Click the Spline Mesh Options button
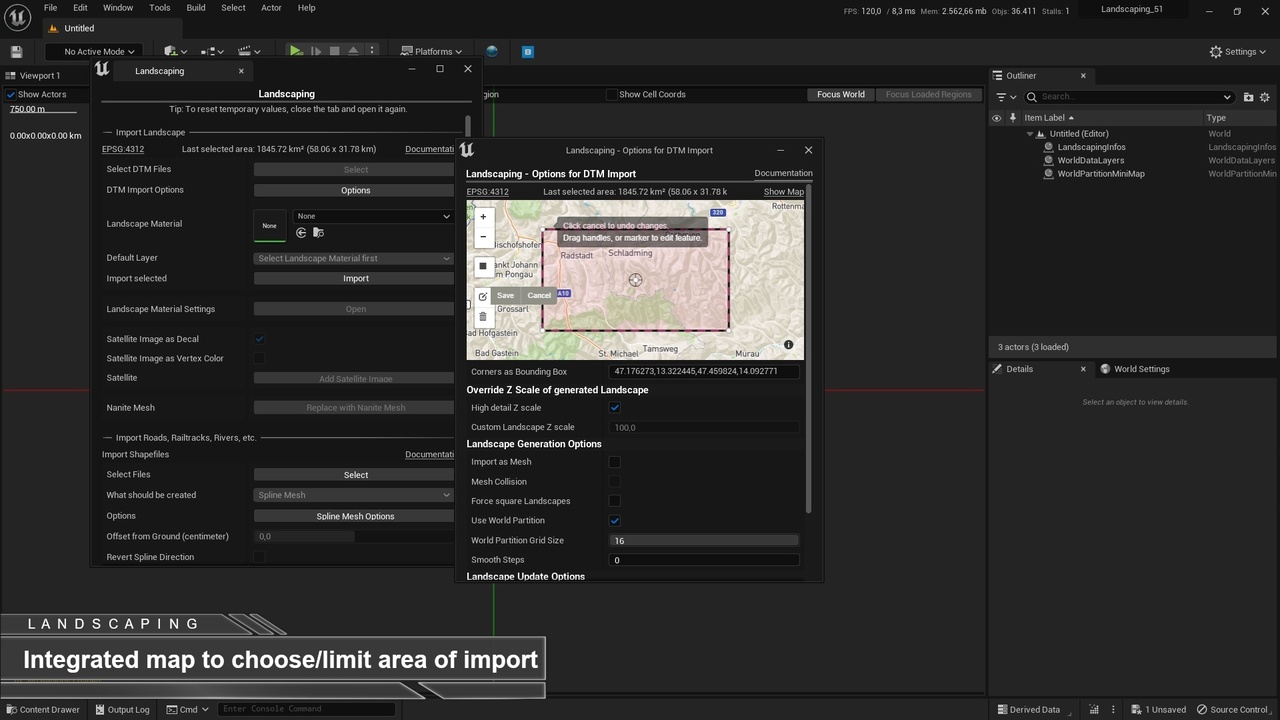This screenshot has width=1280, height=720. coord(355,516)
